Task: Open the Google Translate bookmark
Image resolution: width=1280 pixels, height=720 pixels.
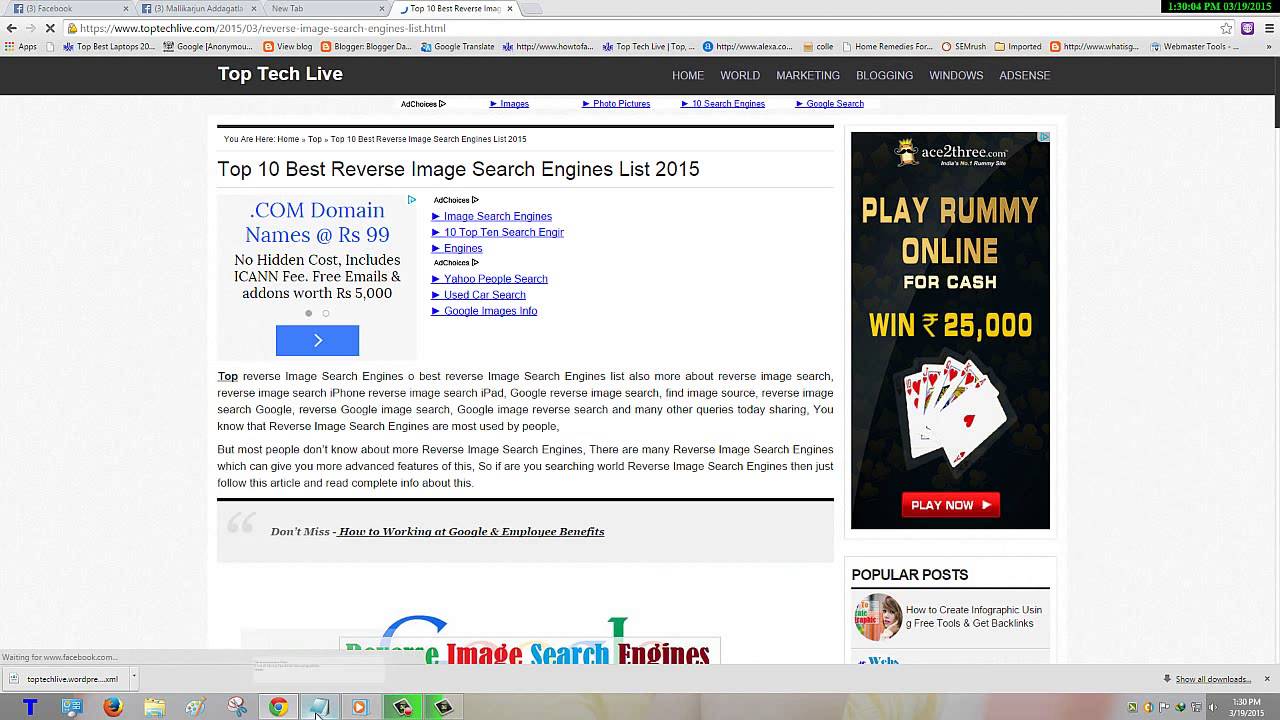Action: pyautogui.click(x=457, y=46)
